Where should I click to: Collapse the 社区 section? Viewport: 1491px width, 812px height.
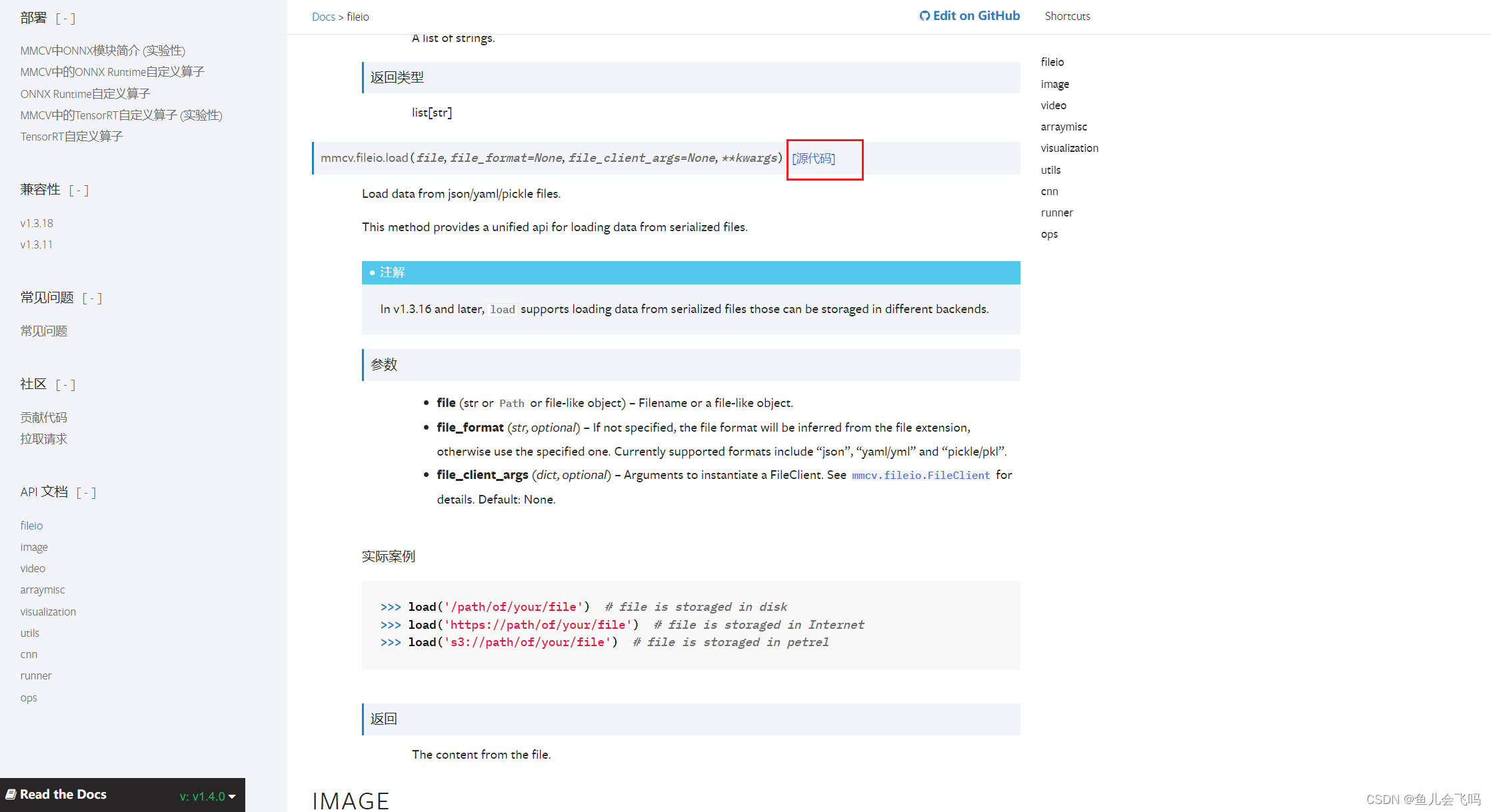click(x=65, y=384)
